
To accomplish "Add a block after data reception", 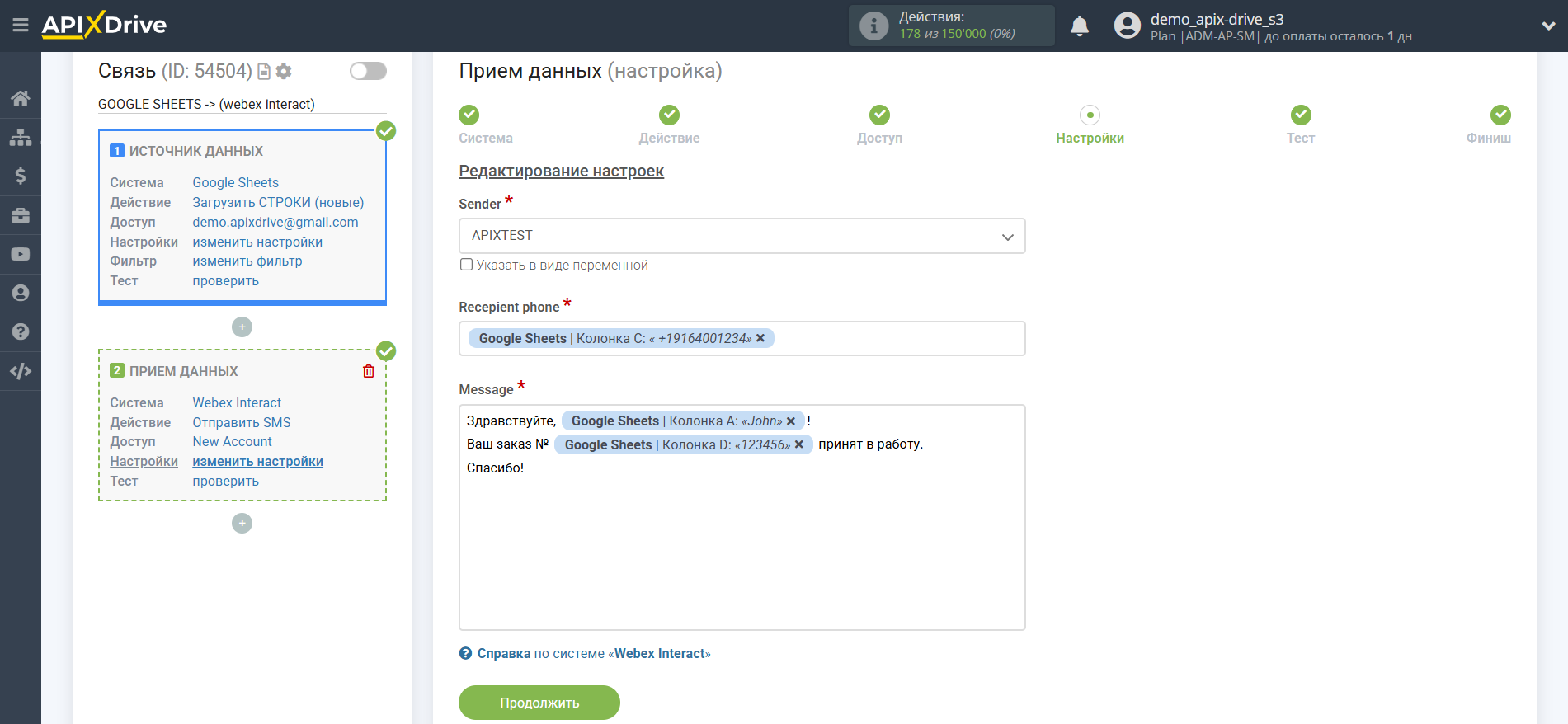I will coord(242,524).
